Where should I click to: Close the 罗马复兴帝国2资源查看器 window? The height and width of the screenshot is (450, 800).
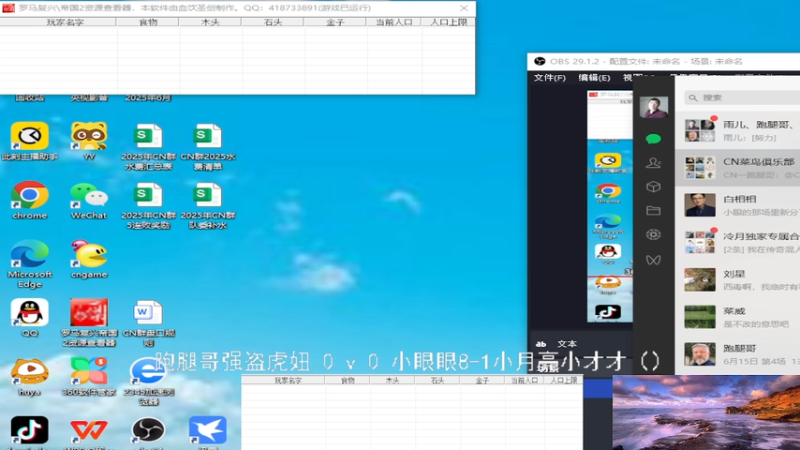pos(464,8)
